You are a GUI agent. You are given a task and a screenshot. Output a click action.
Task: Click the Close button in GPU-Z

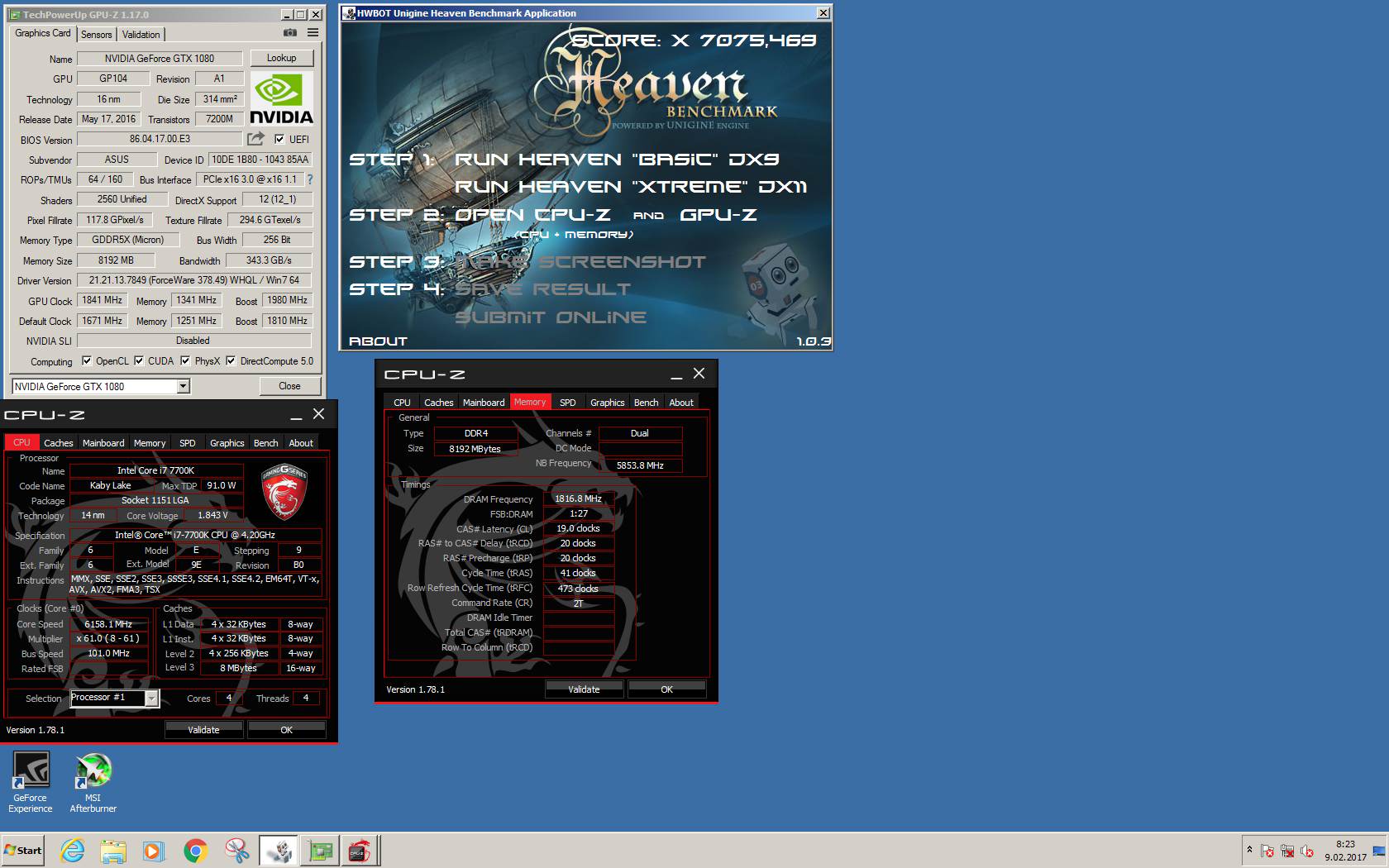pos(289,386)
